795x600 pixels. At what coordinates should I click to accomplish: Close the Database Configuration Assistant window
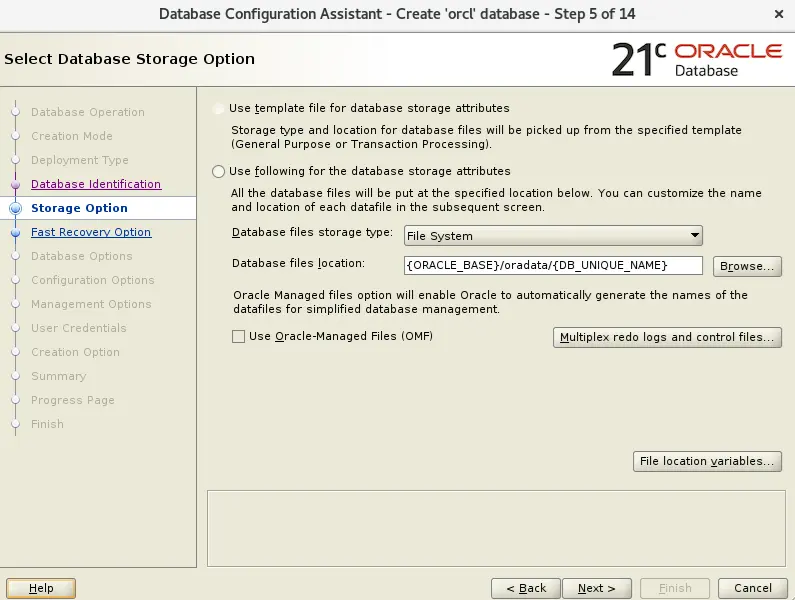click(x=779, y=14)
